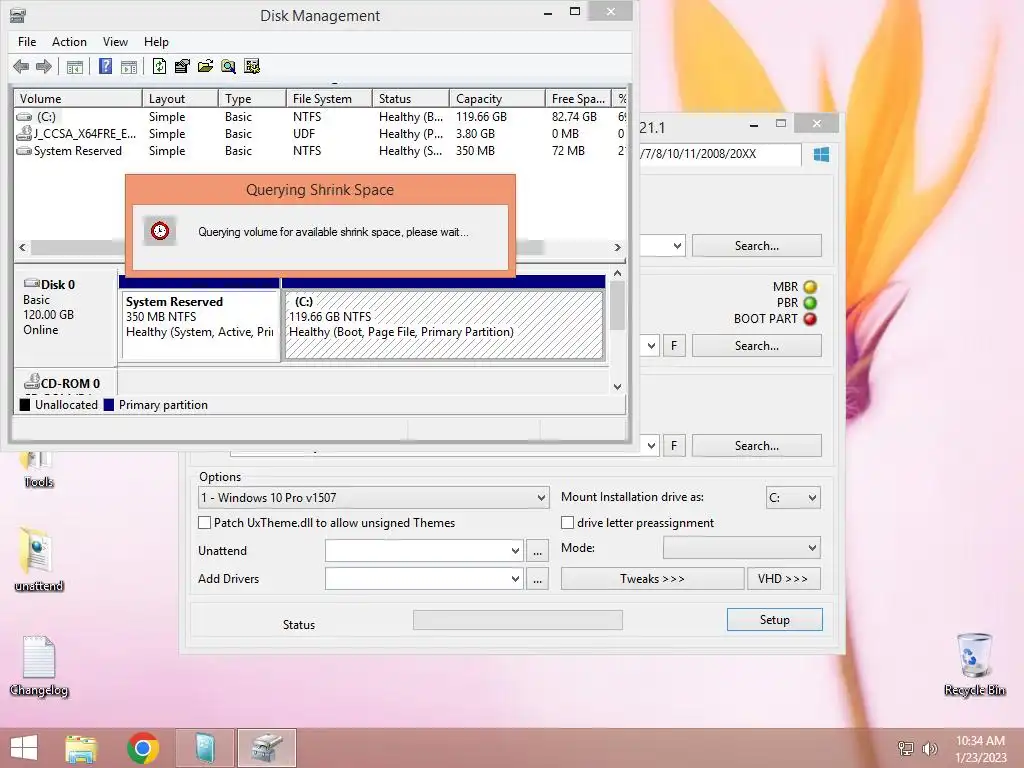Sort volumes by the File System column header

(x=329, y=99)
